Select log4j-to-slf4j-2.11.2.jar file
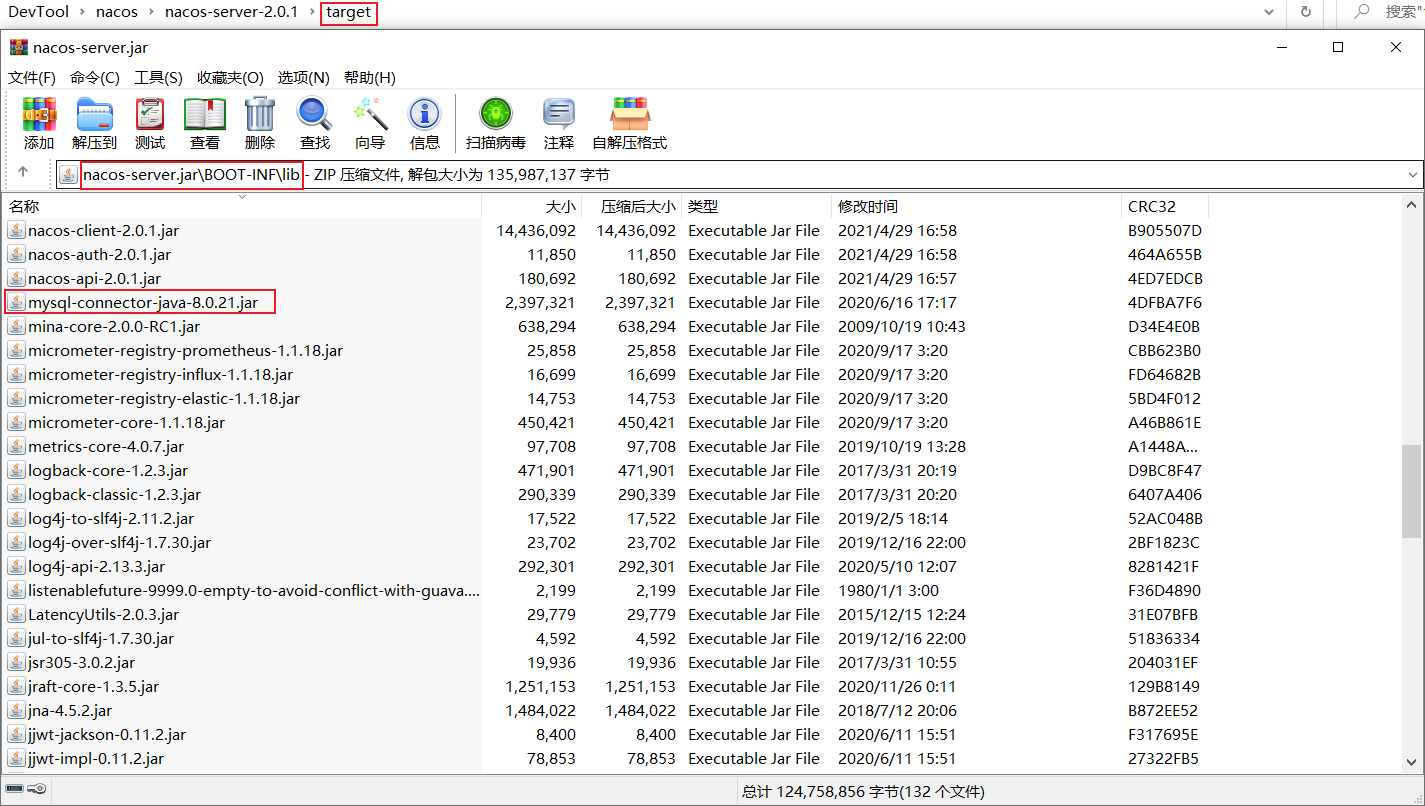This screenshot has height=806, width=1425. tap(111, 518)
